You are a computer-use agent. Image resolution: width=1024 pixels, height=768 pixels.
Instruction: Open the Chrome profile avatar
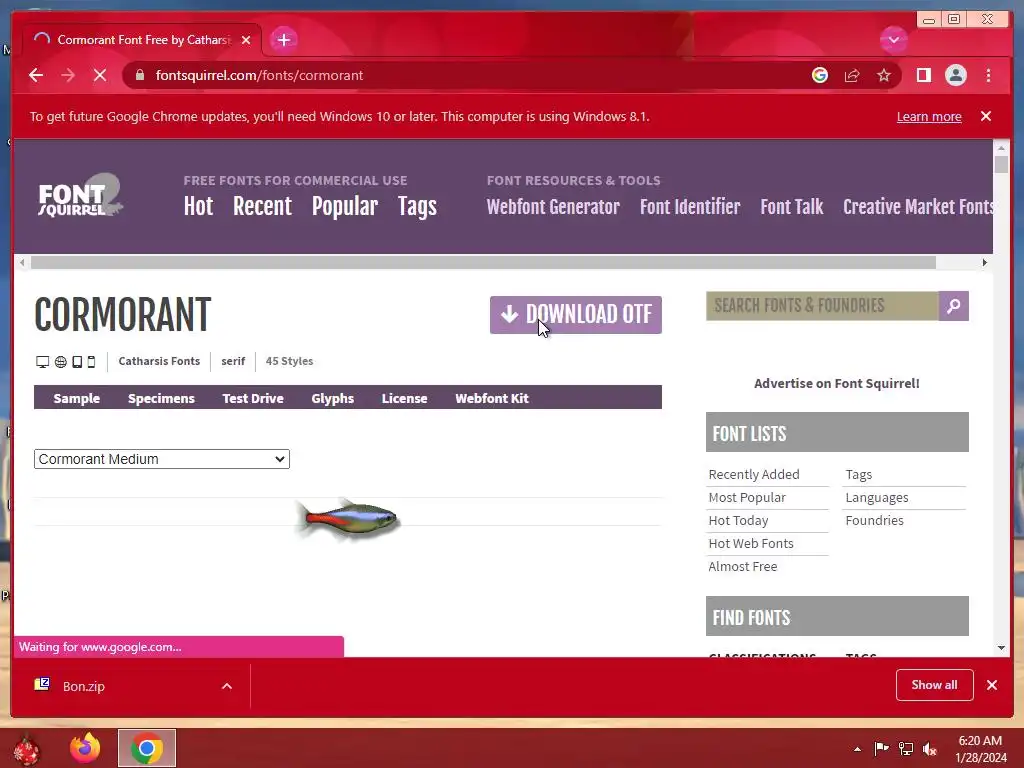(x=955, y=75)
